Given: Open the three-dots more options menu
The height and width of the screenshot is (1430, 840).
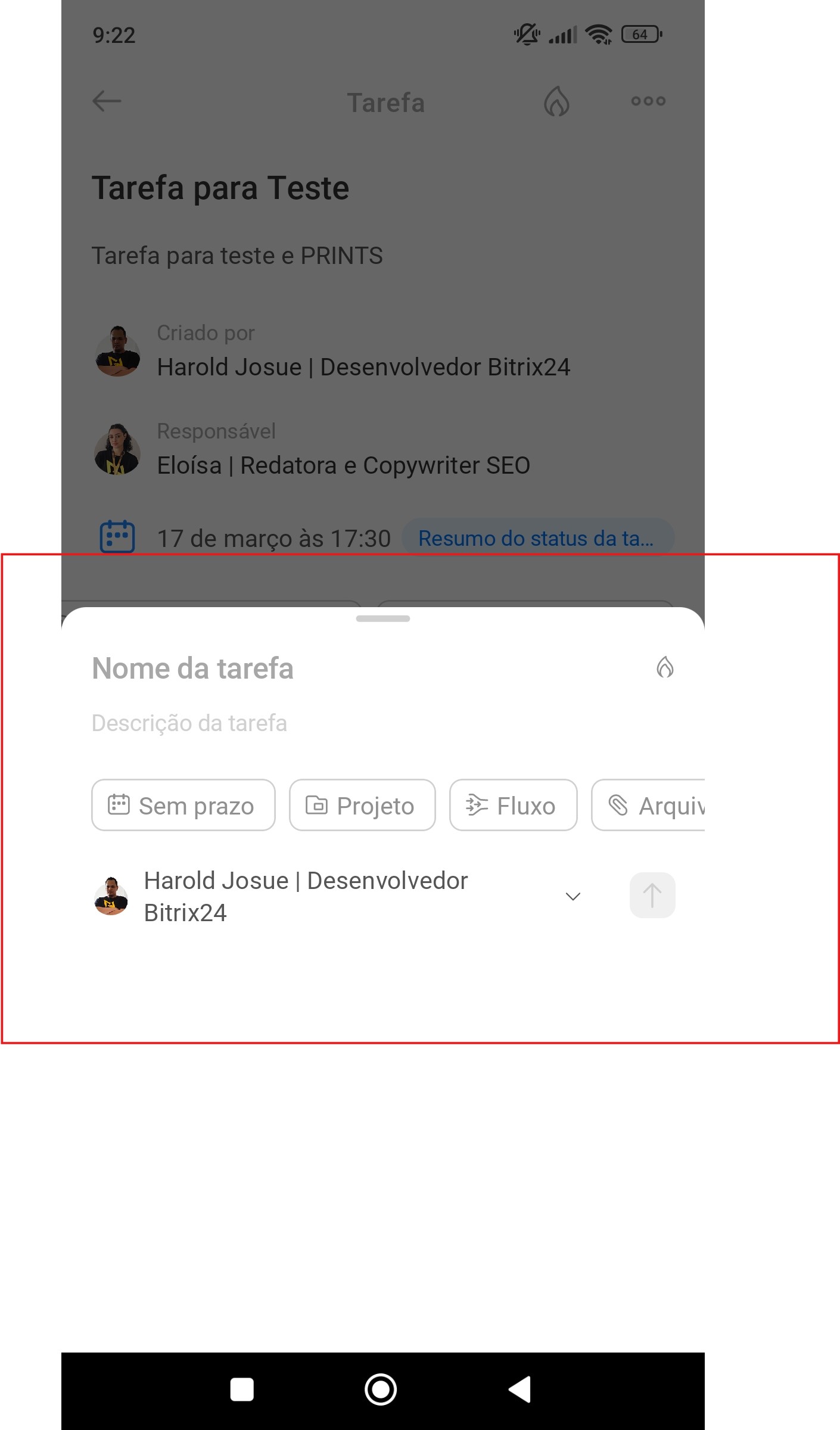Looking at the screenshot, I should coord(648,101).
